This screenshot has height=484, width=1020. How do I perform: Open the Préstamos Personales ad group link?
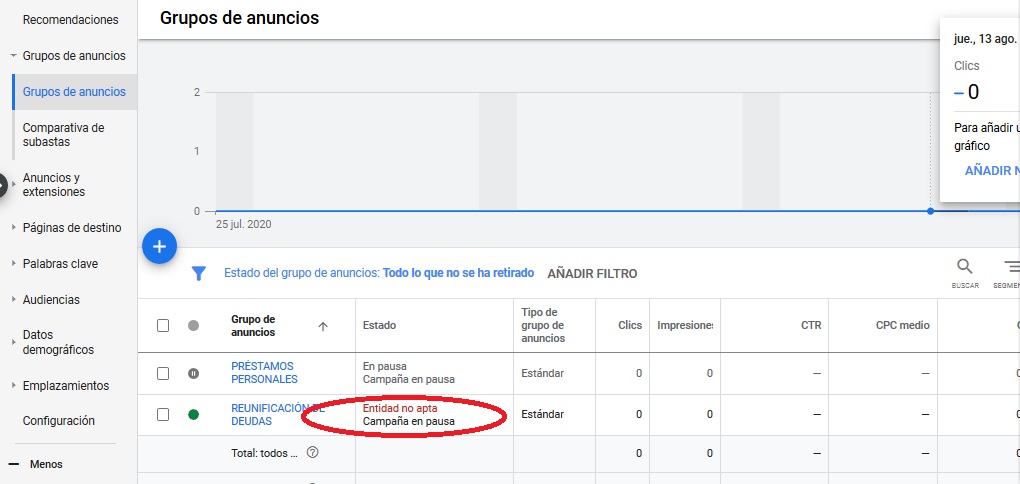coord(264,373)
